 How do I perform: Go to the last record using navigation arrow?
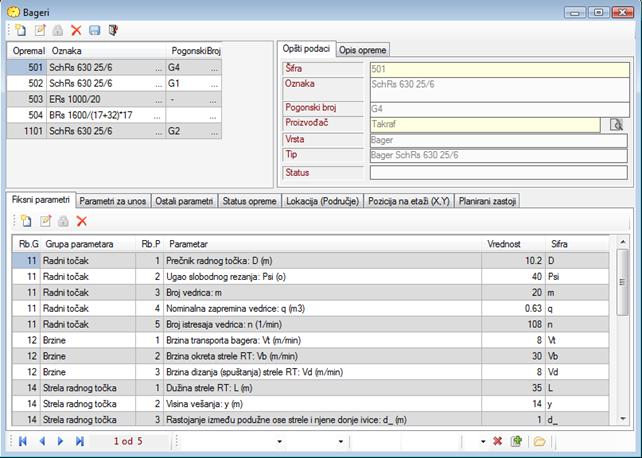click(x=80, y=441)
